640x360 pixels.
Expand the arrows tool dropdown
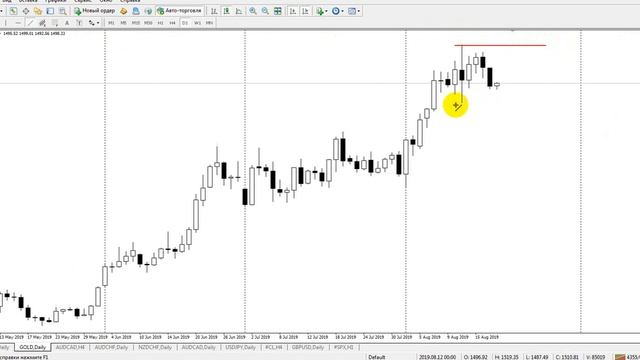(x=98, y=23)
